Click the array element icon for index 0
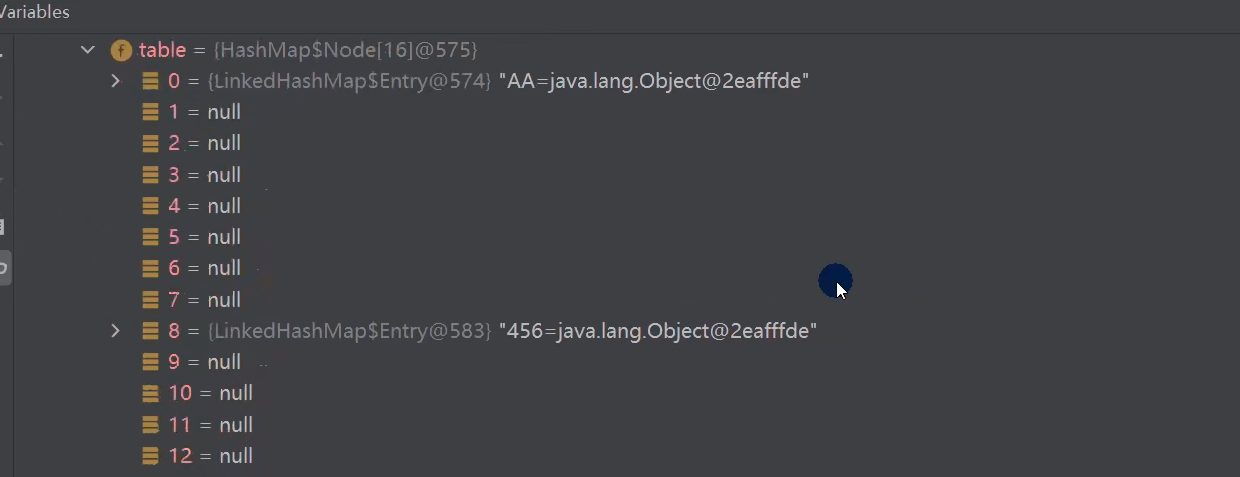The height and width of the screenshot is (477, 1240). tap(151, 81)
